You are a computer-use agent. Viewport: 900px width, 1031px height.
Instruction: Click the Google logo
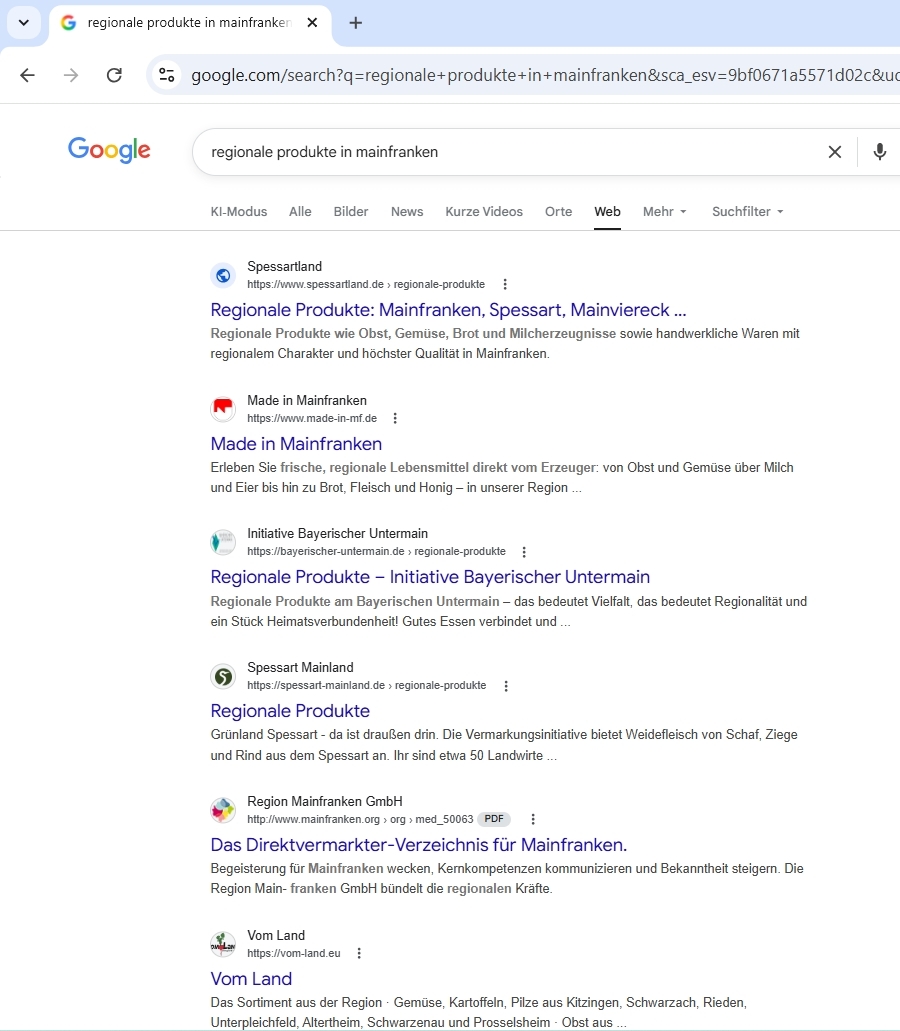coord(109,150)
